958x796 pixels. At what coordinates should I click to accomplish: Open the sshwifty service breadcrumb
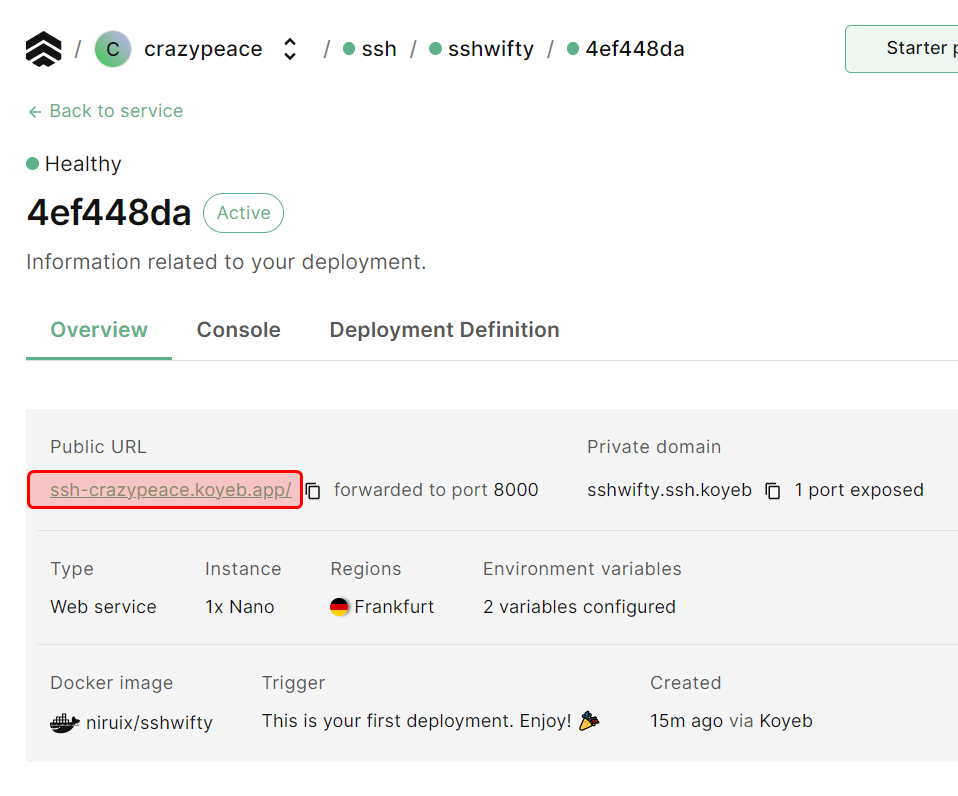coord(490,49)
